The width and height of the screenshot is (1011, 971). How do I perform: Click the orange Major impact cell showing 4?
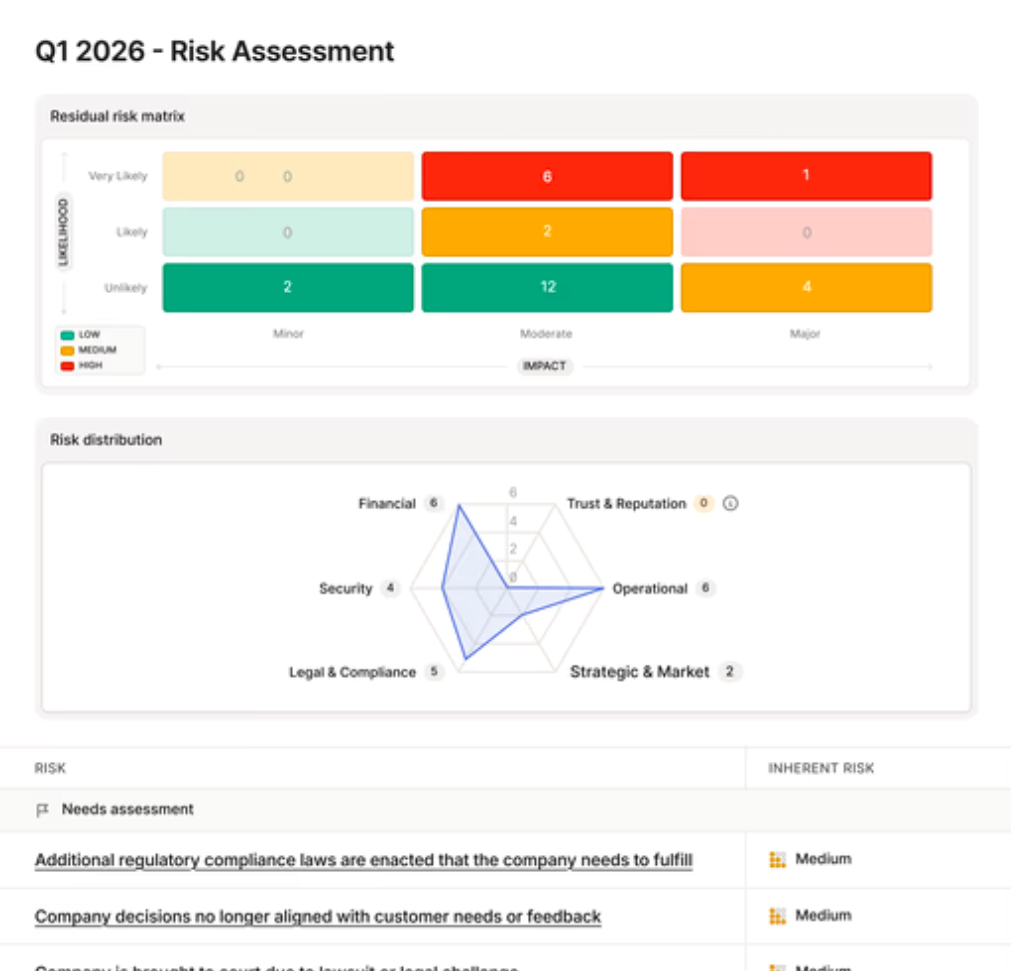point(806,287)
